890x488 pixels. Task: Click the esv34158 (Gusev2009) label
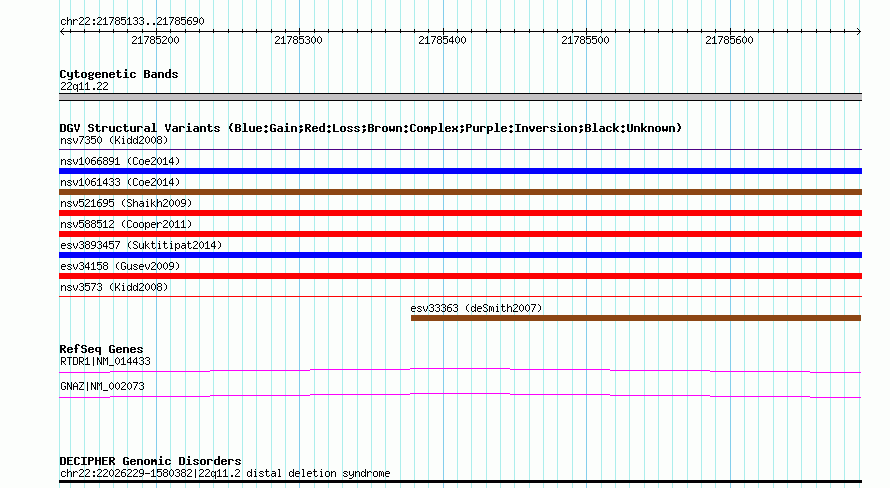(x=120, y=266)
